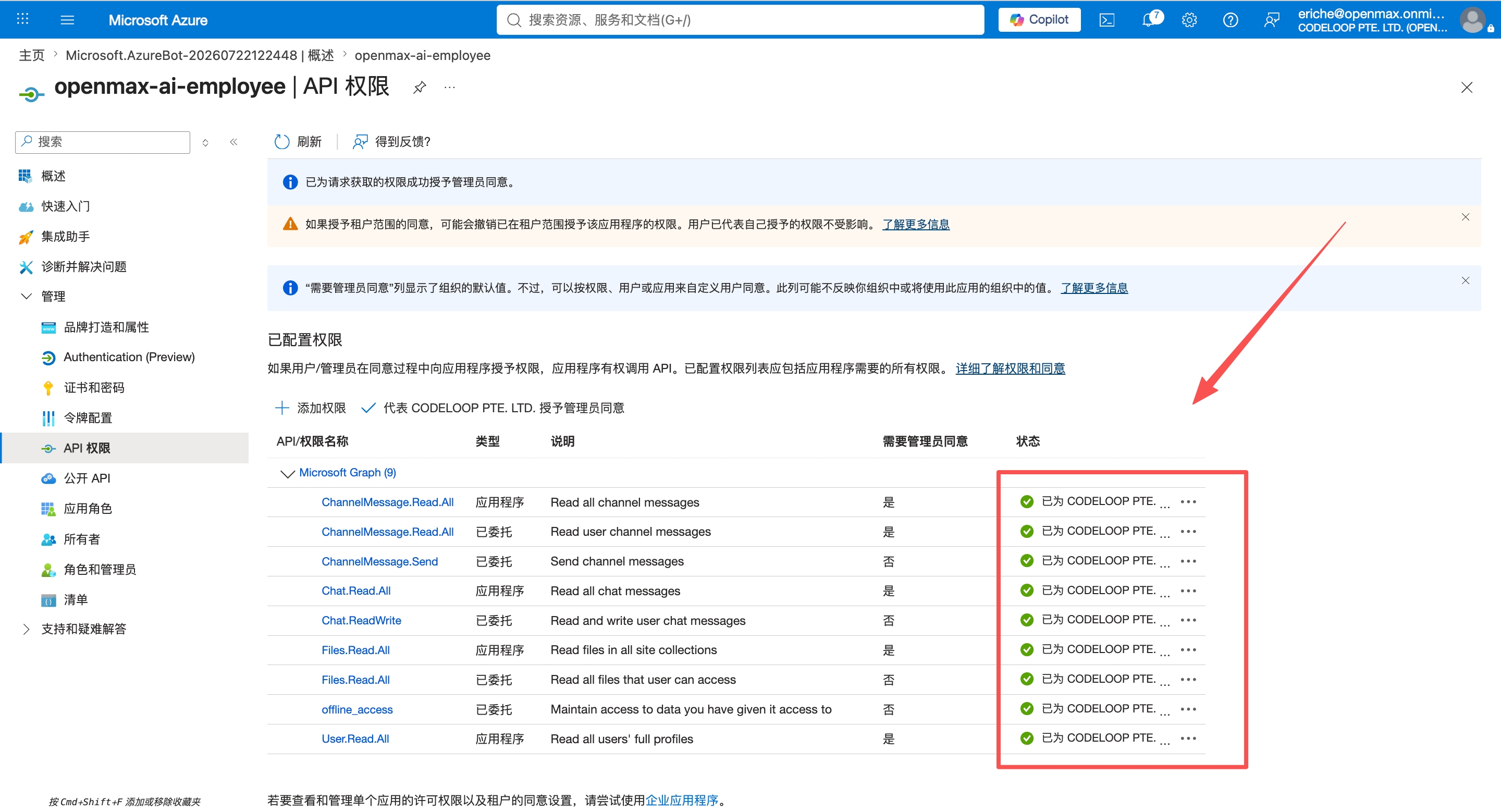Viewport: 1501px width, 812px height.
Task: Click the granted status of Chat.Read.All
Action: 1095,590
